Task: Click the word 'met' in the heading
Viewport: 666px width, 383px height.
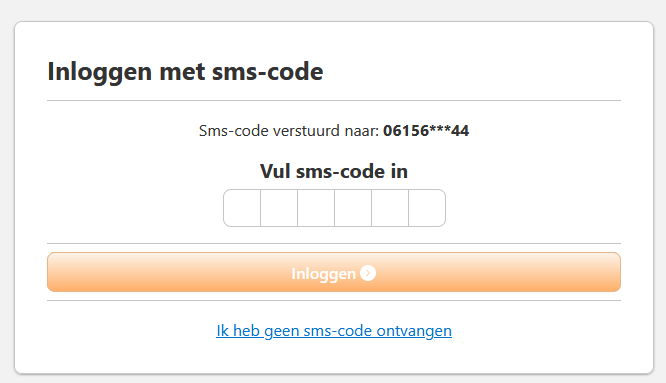Action: coord(183,72)
